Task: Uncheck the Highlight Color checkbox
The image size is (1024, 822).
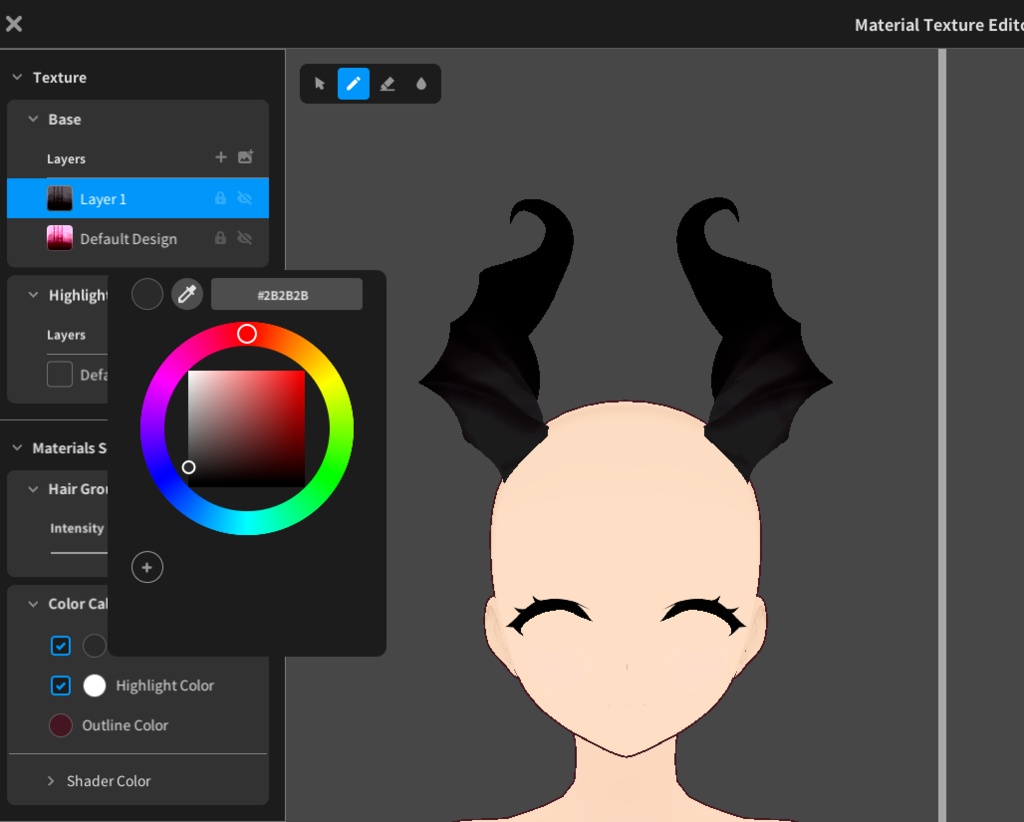Action: (60, 685)
